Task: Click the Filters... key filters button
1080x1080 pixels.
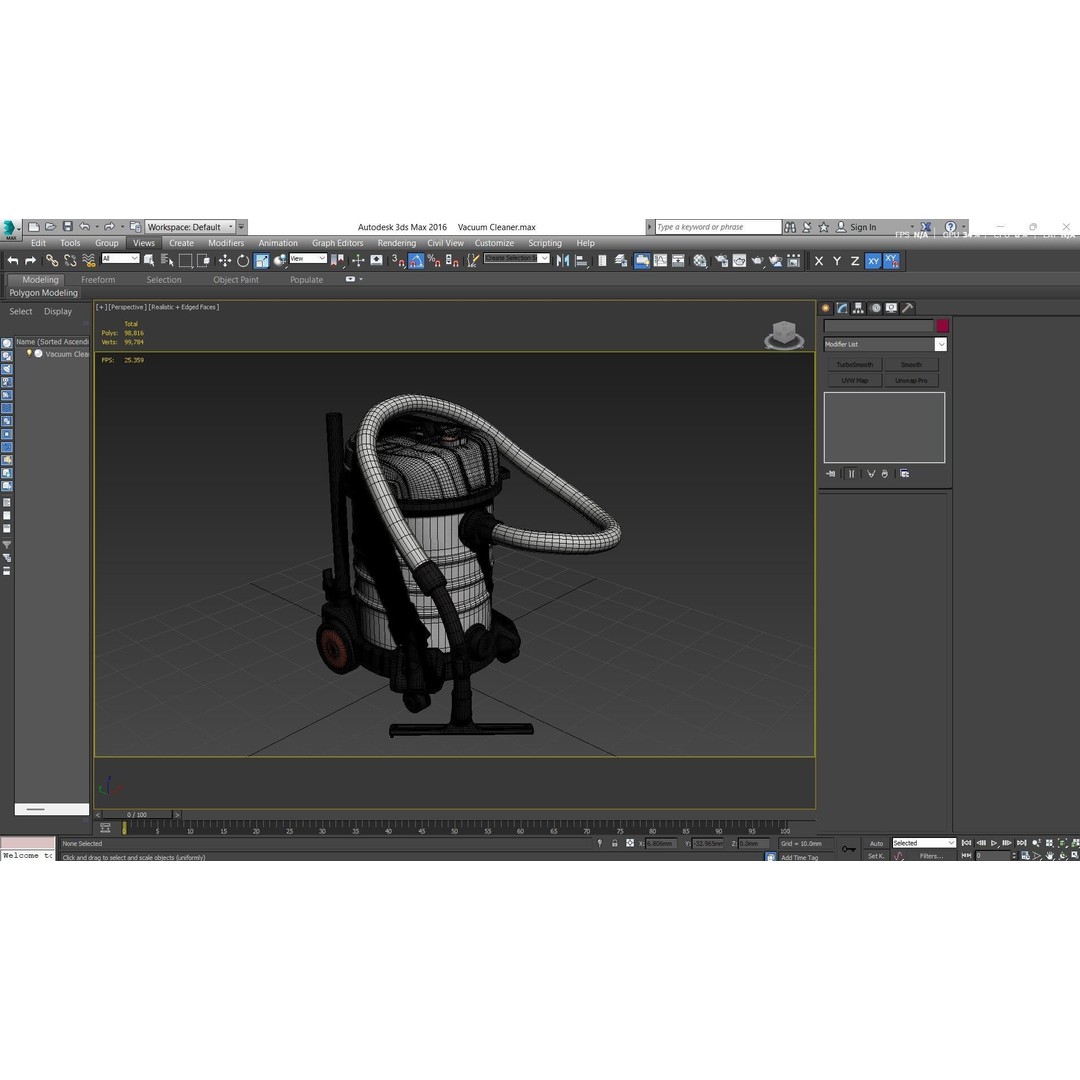Action: tap(931, 856)
